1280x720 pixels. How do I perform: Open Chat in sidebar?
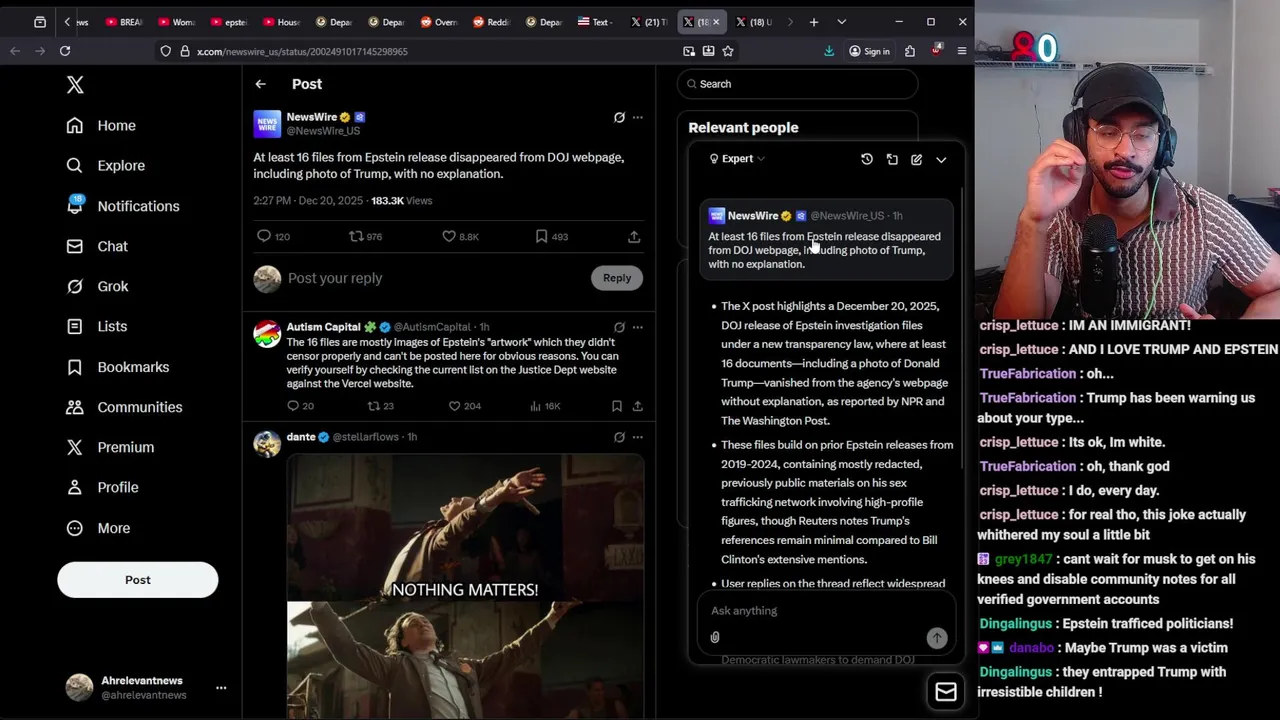click(96, 246)
